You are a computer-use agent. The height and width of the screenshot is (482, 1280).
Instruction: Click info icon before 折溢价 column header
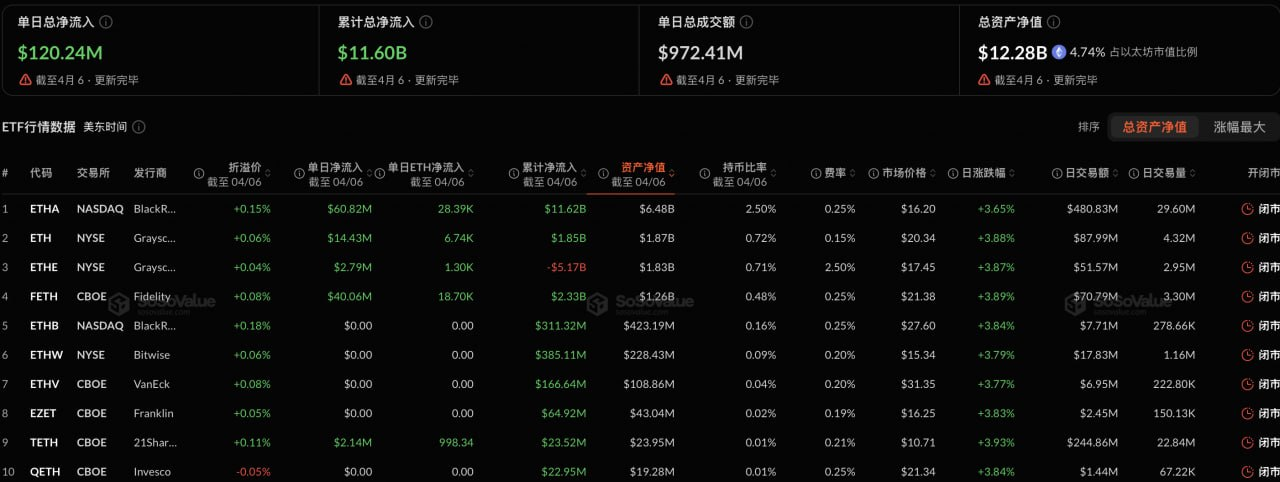point(199,173)
